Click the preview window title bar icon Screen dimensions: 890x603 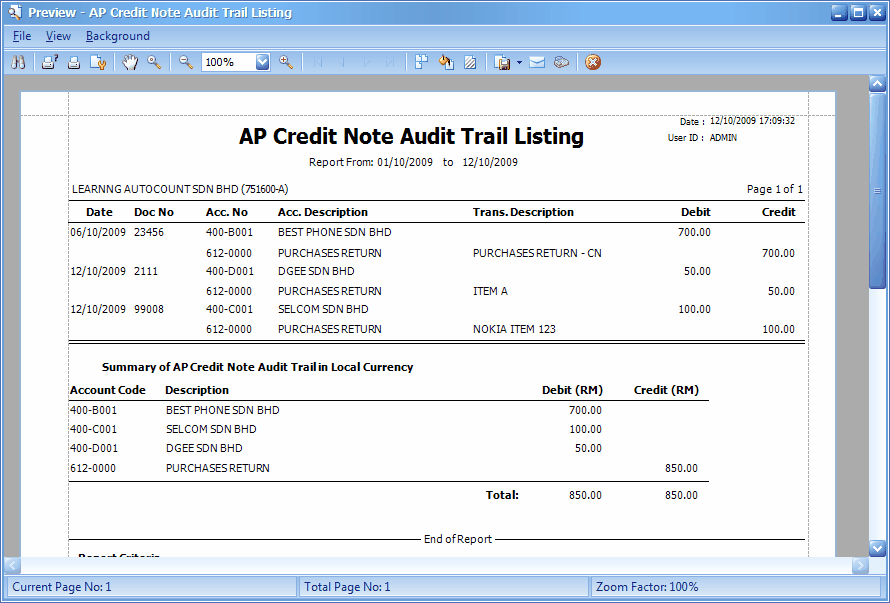coord(15,12)
